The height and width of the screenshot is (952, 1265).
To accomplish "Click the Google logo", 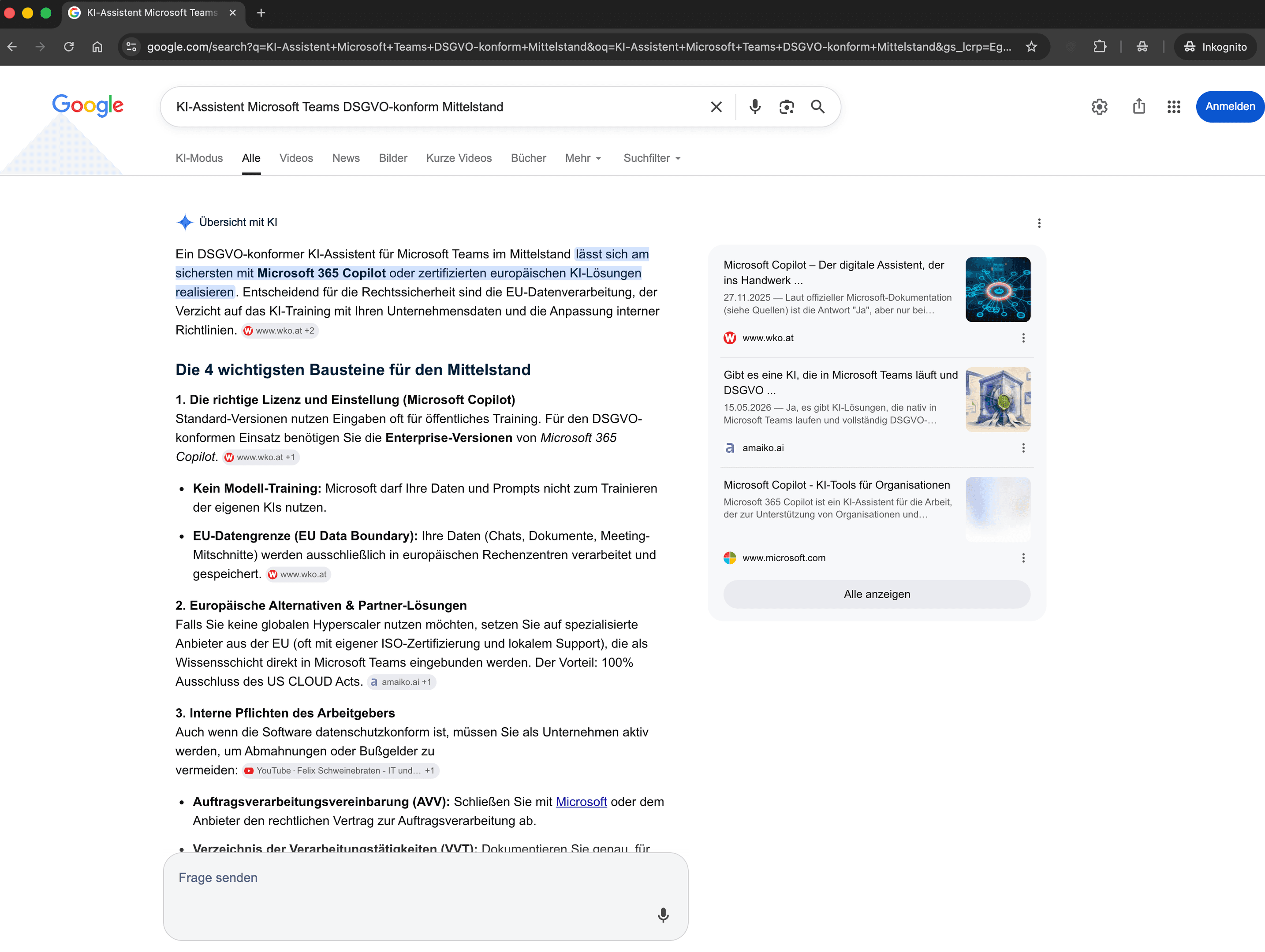I will 87,105.
